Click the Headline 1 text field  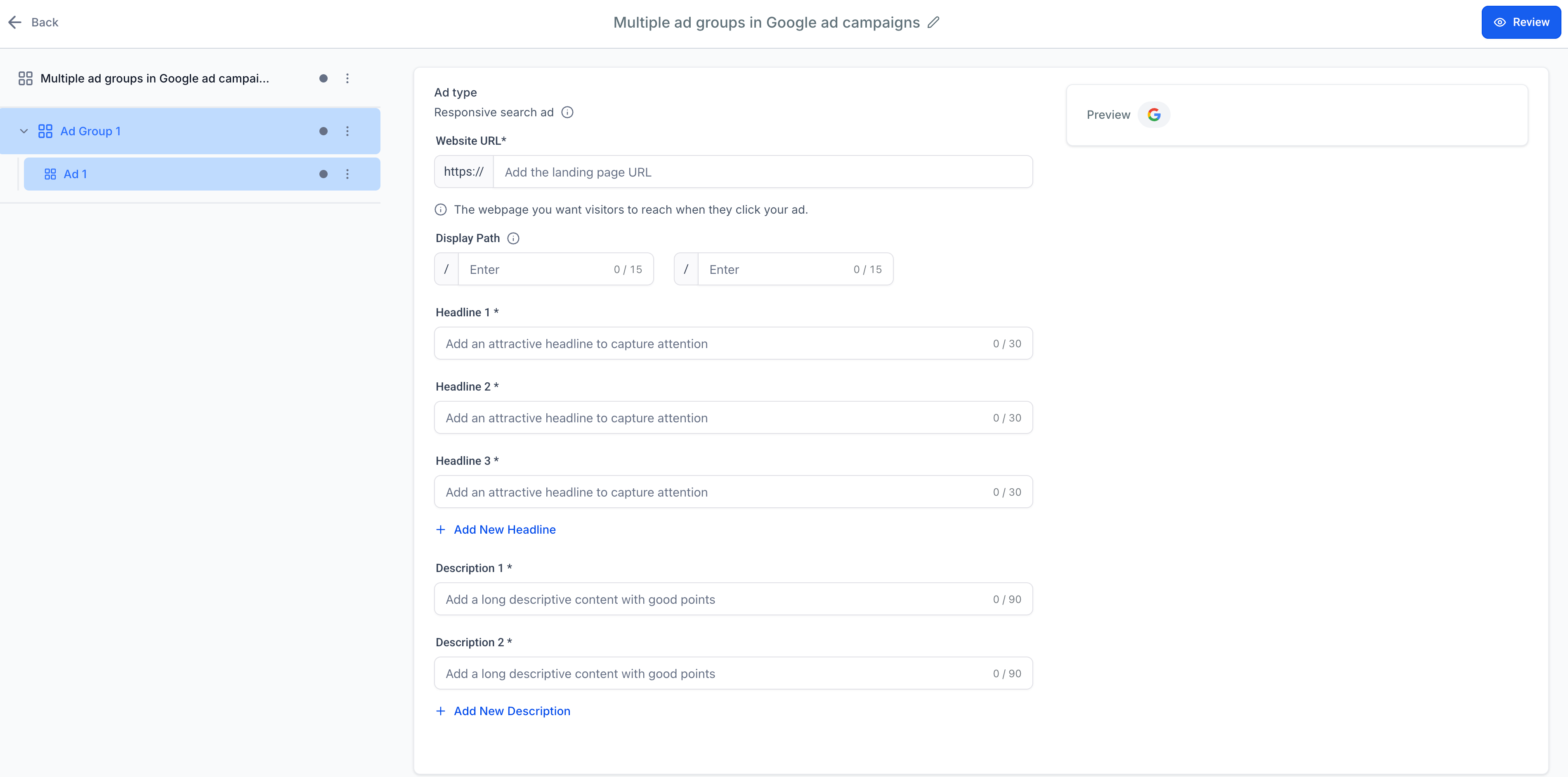click(x=712, y=344)
